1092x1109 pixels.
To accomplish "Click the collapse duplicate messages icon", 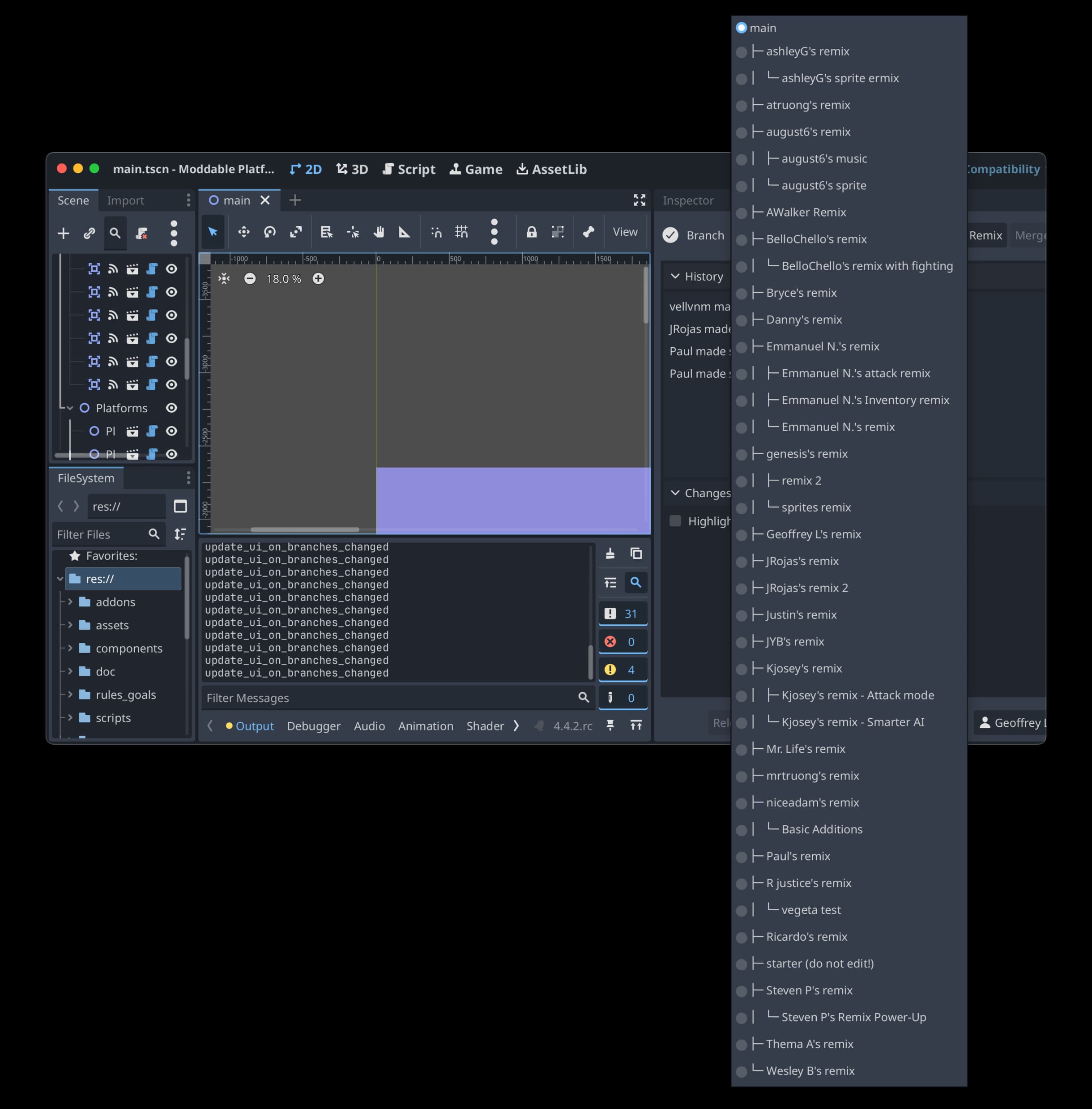I will coord(610,583).
